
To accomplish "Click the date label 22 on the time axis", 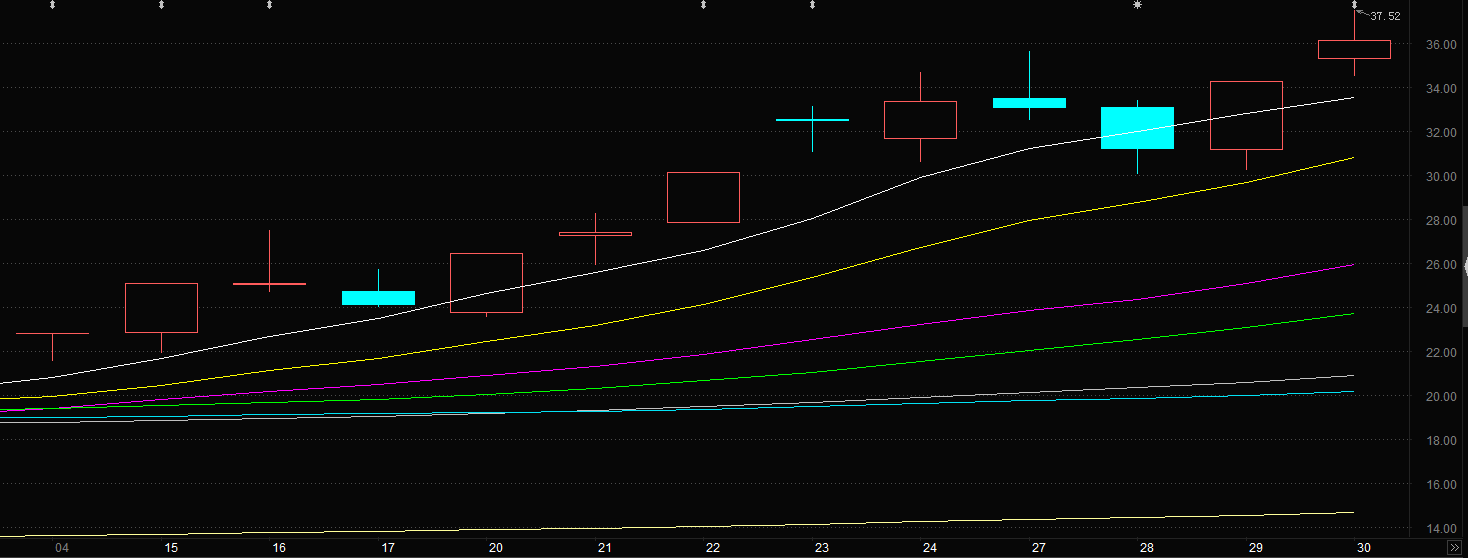I will coord(713,548).
